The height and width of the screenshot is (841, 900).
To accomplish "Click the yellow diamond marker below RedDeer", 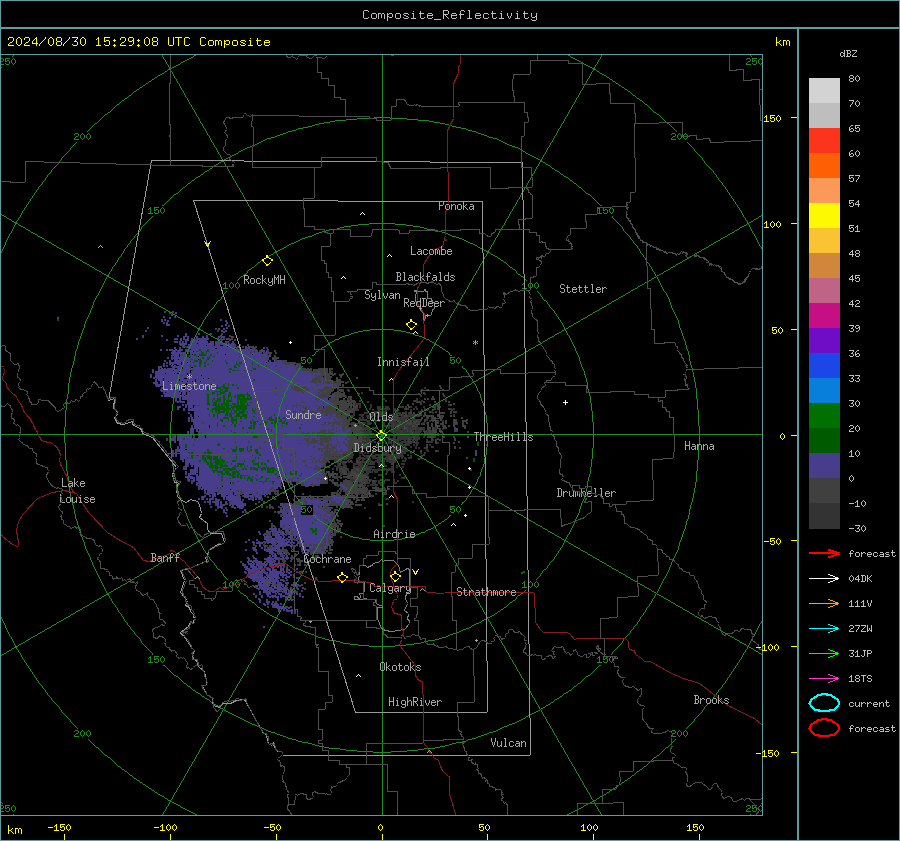I will [411, 325].
